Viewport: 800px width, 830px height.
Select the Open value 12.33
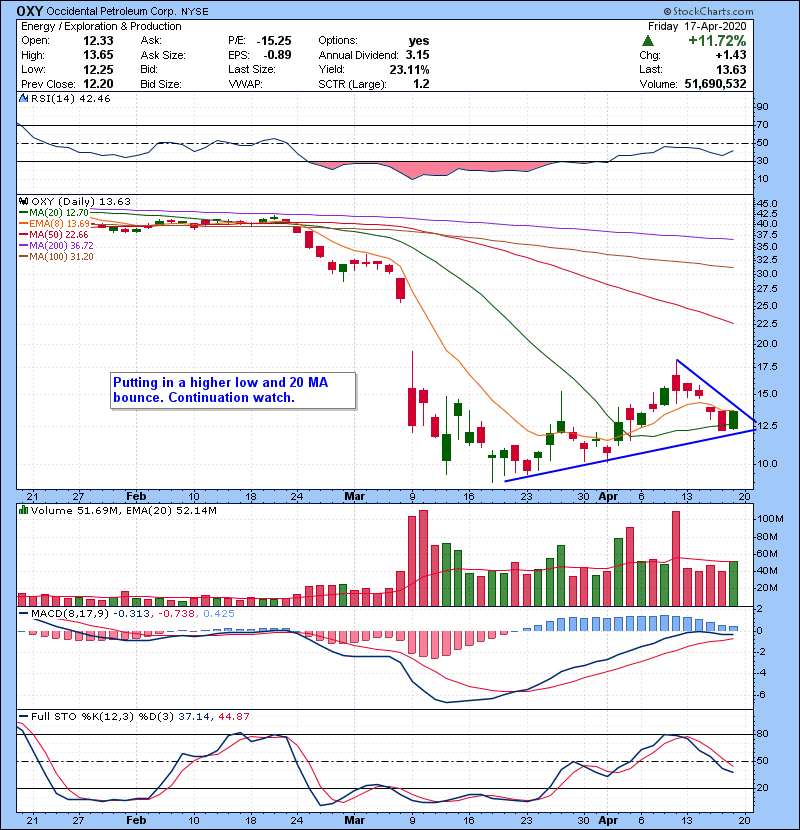tap(98, 41)
